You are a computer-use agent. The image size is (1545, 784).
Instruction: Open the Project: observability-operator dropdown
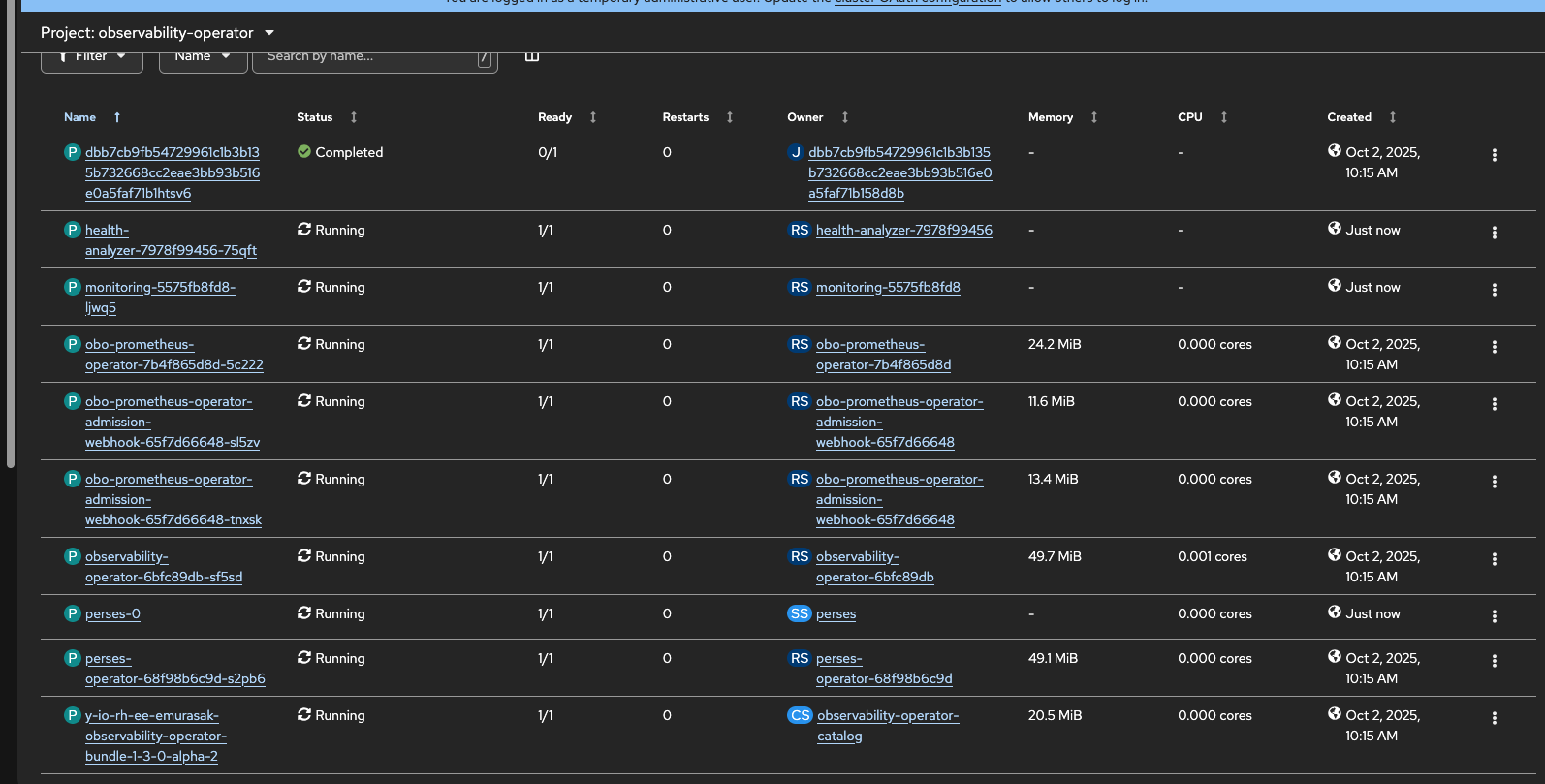(158, 33)
